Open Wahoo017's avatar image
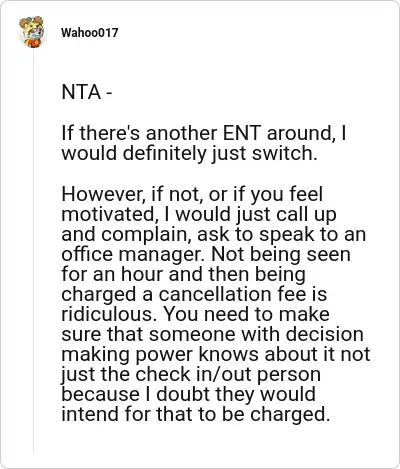The width and height of the screenshot is (400, 469). pyautogui.click(x=32, y=32)
